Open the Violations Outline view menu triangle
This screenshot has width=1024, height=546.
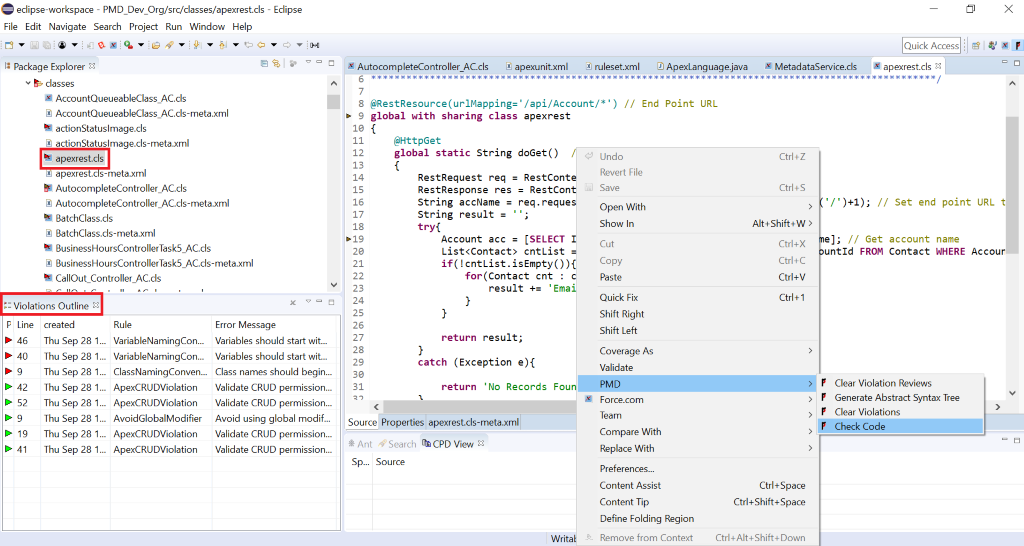(308, 301)
